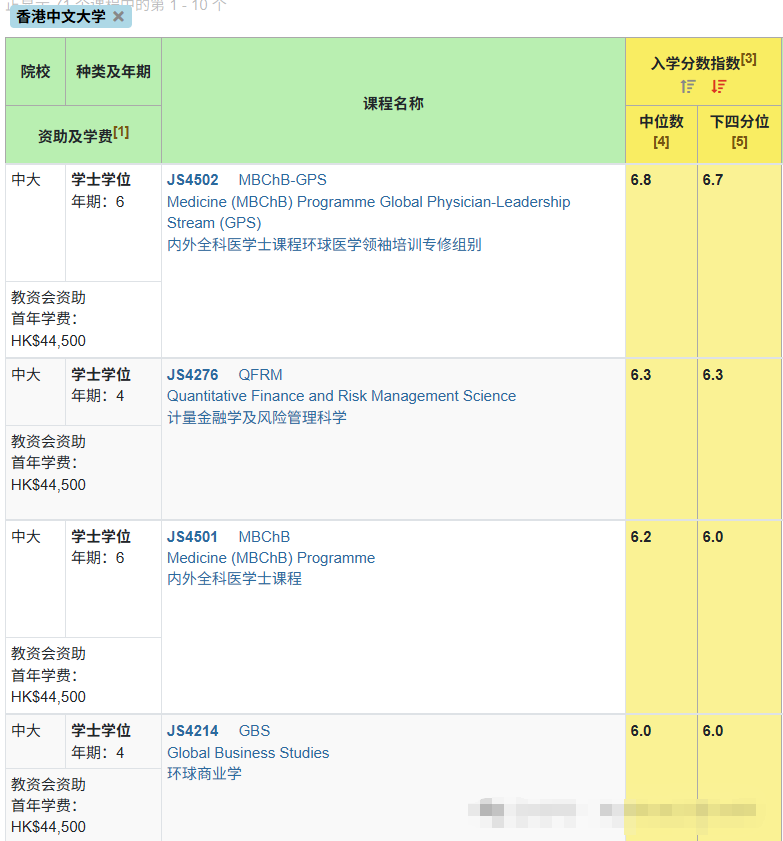Select median value 6.3 for JS4276
The image size is (783, 841).
pos(641,374)
